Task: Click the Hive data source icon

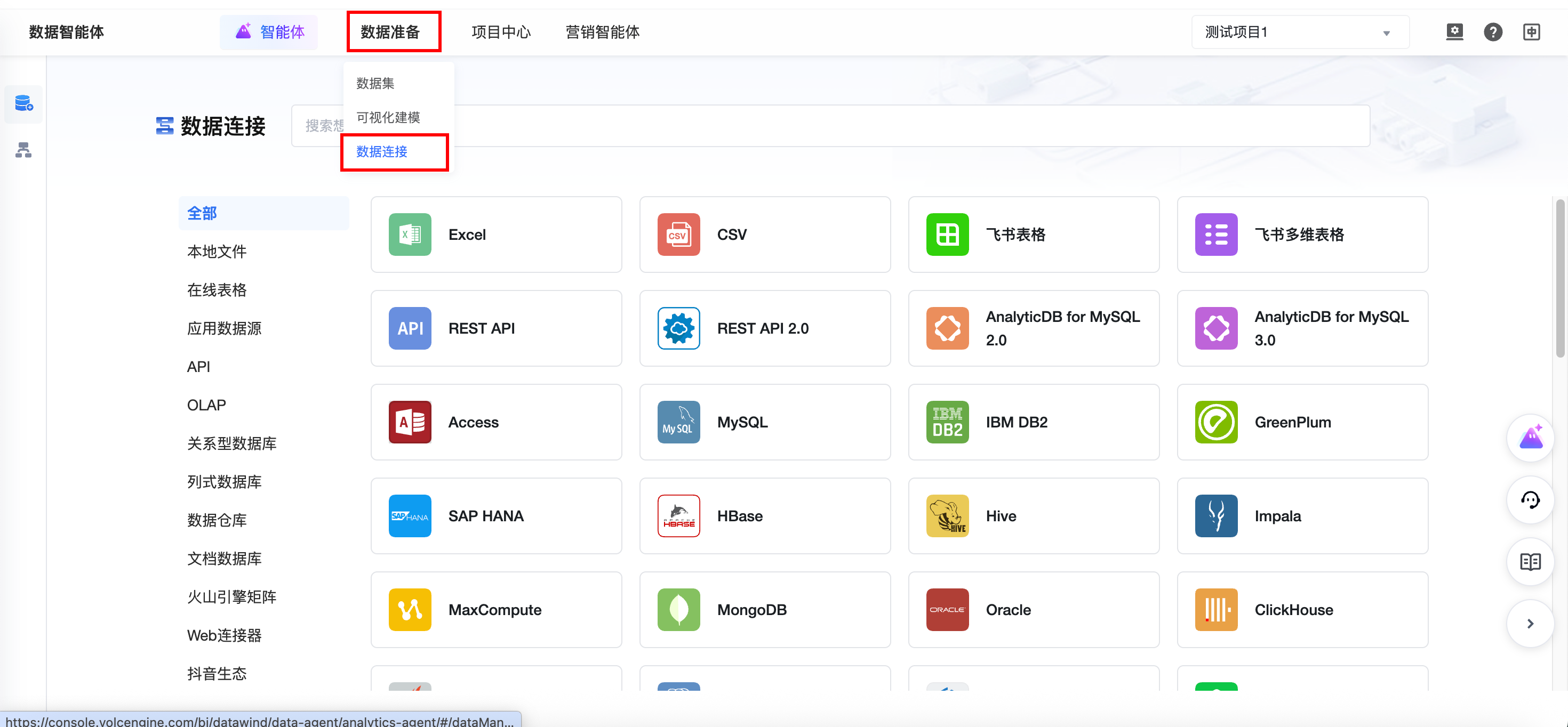Action: [947, 516]
